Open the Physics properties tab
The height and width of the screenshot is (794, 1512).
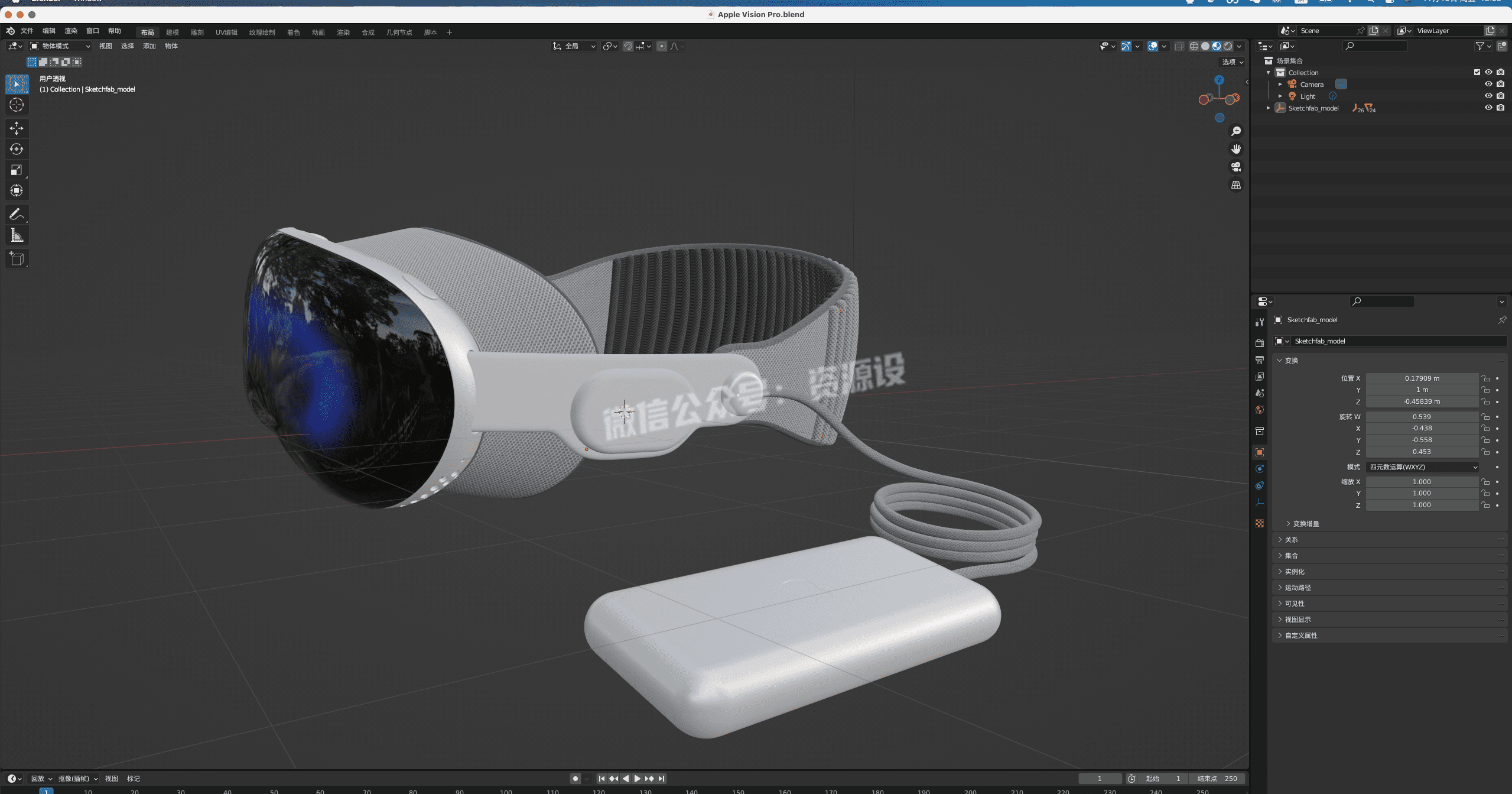pos(1260,469)
